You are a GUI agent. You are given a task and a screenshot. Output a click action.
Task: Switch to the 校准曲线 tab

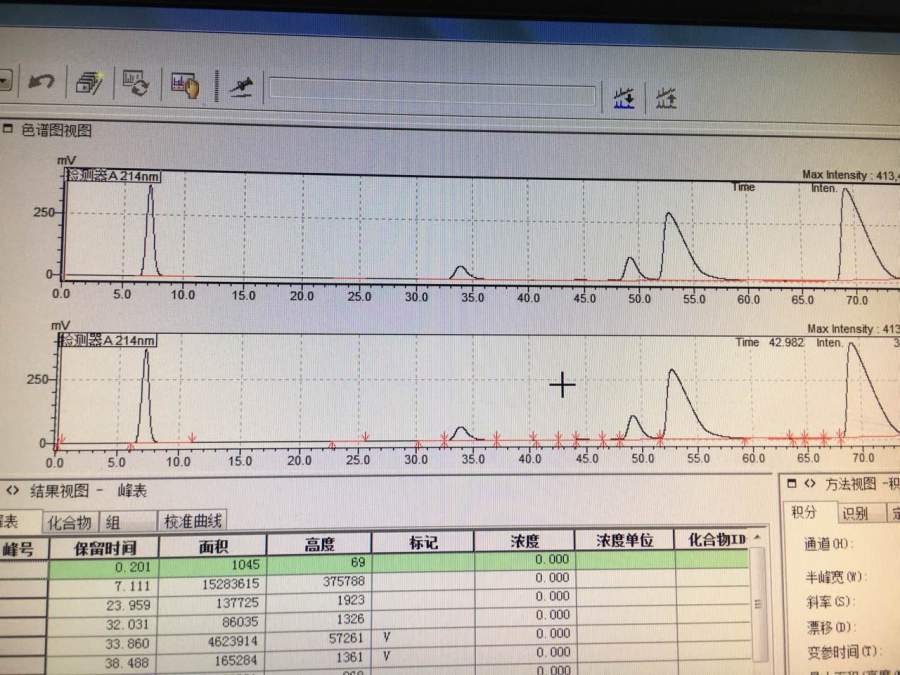pos(192,521)
